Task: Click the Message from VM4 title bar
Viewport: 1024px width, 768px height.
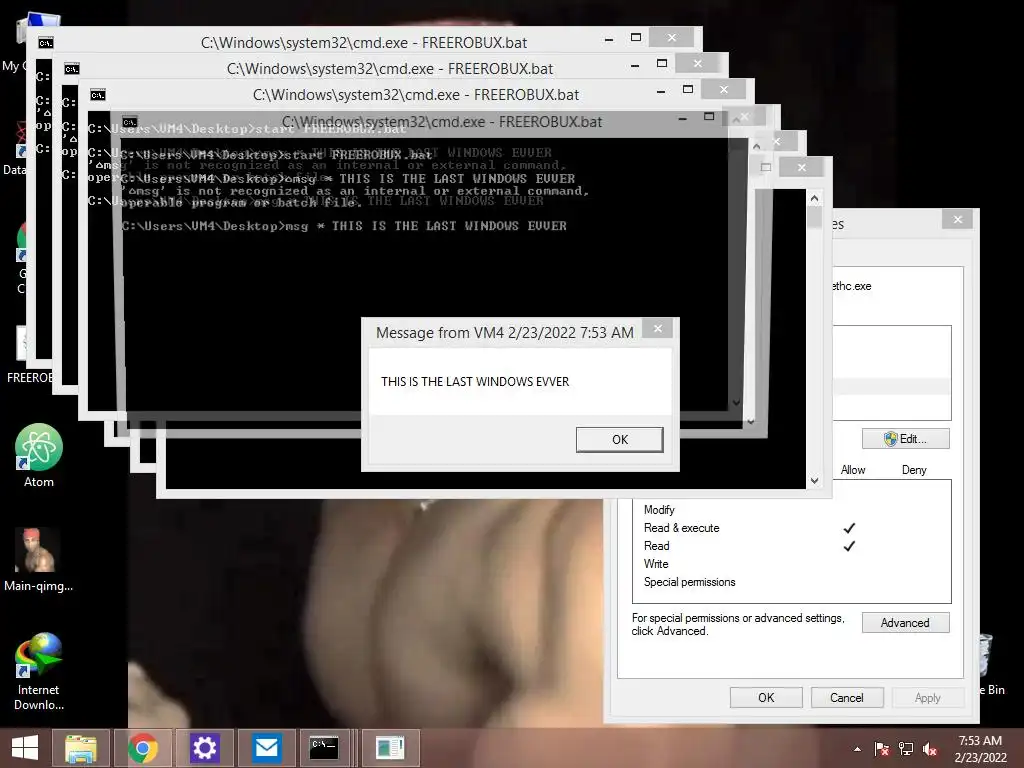Action: tap(504, 332)
